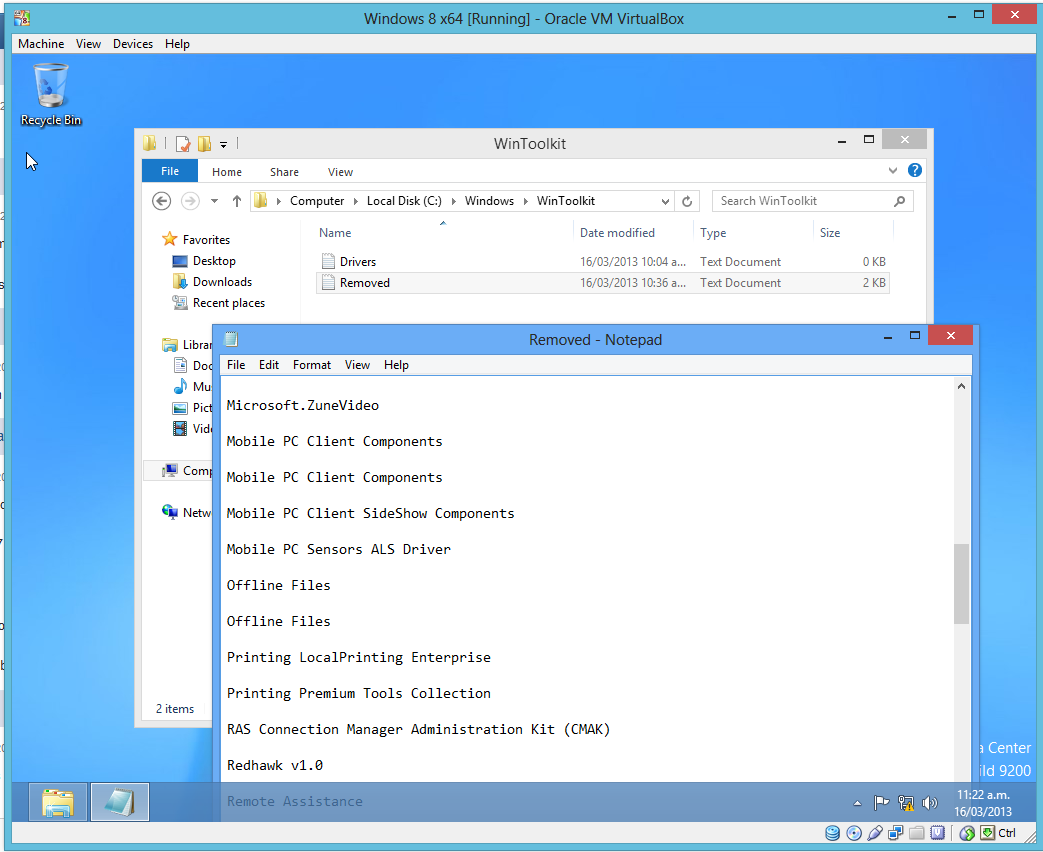Refresh the WinToolkit folder view

[x=687, y=201]
